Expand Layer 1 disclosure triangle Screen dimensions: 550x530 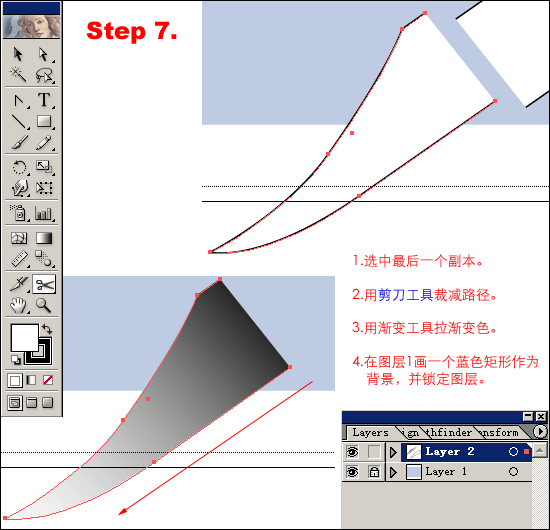pos(394,472)
